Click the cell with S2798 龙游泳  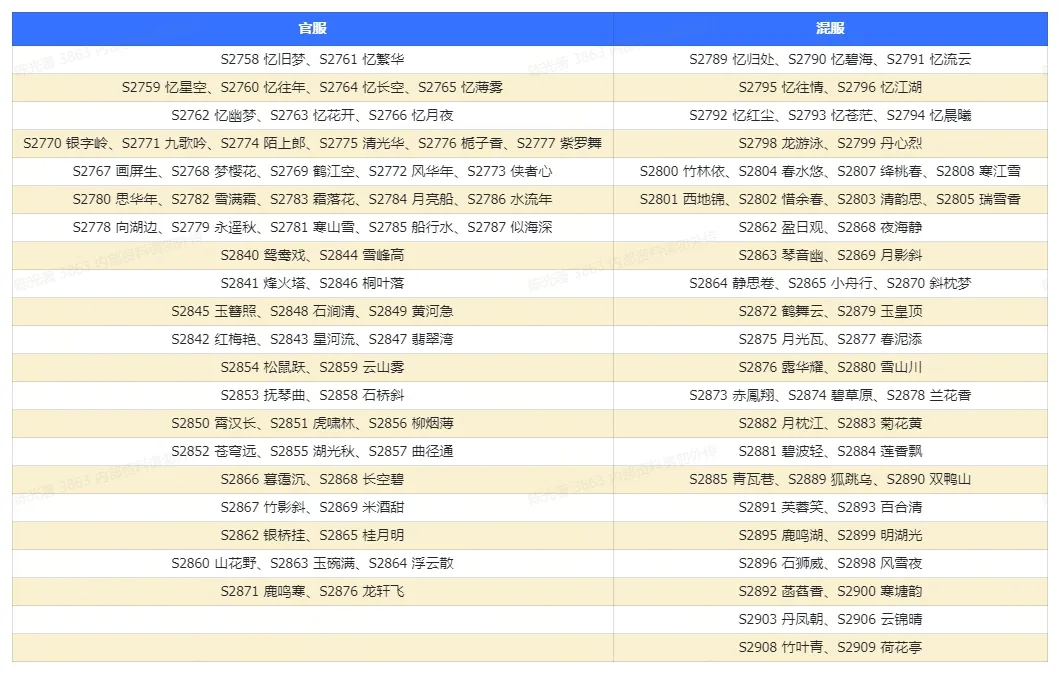[830, 143]
